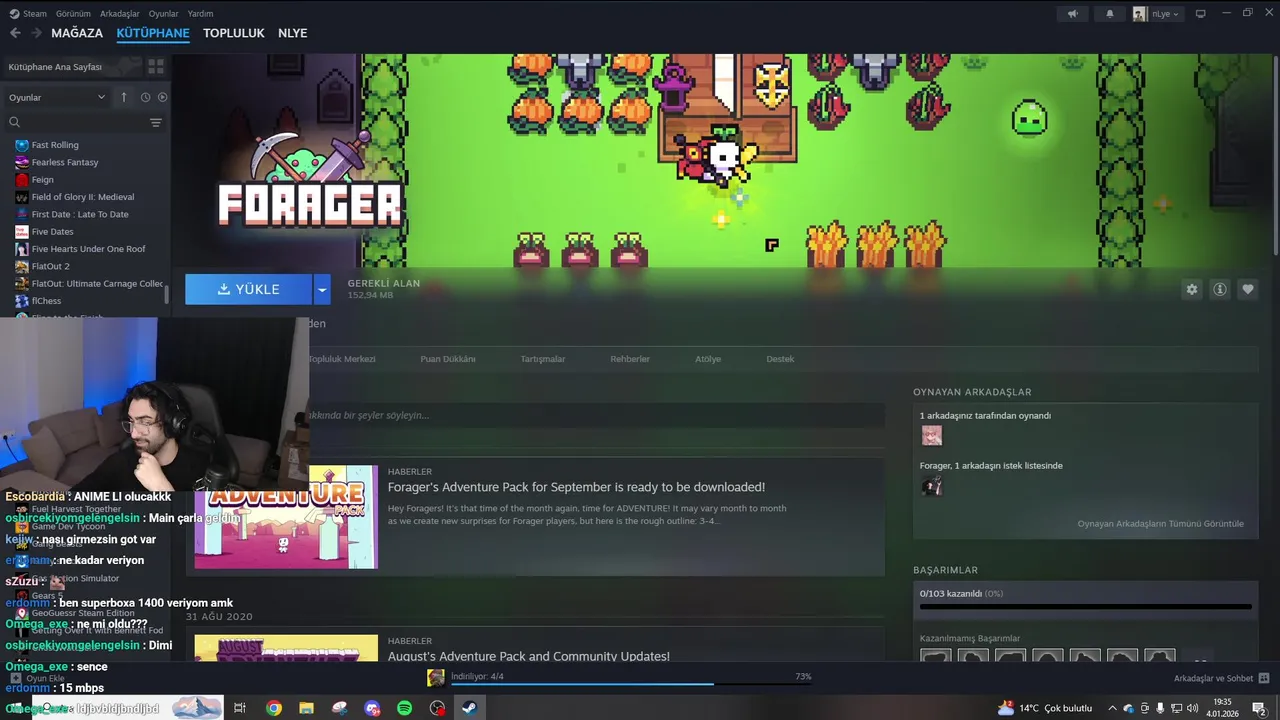
Task: Expand the Oyunlar filter dropdown
Action: (x=57, y=97)
